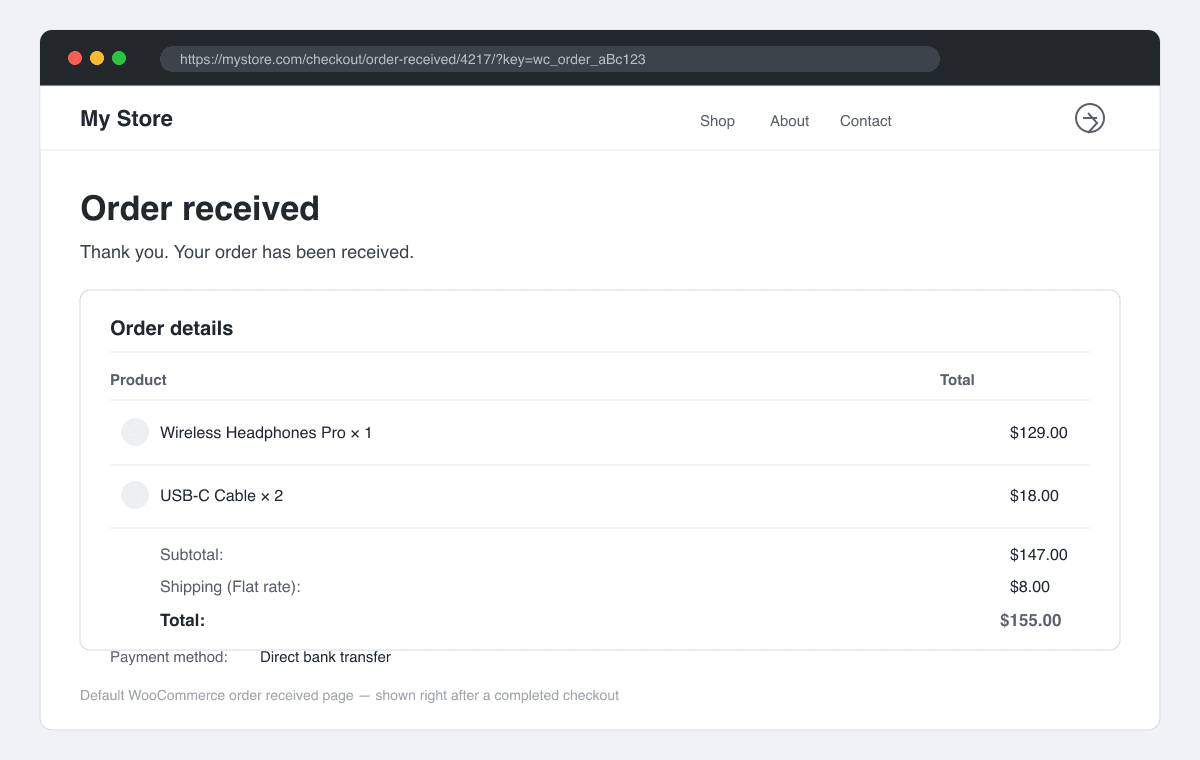Click the Payment method: label
The width and height of the screenshot is (1200, 760).
tap(169, 657)
